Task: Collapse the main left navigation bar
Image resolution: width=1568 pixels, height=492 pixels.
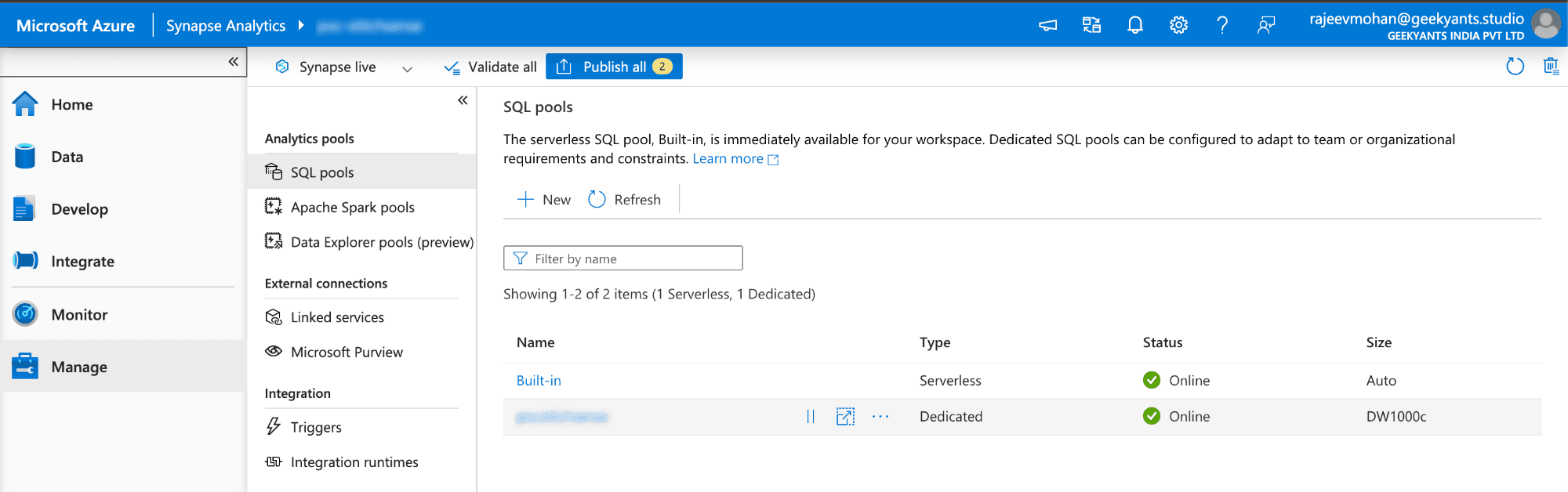Action: pyautogui.click(x=233, y=61)
